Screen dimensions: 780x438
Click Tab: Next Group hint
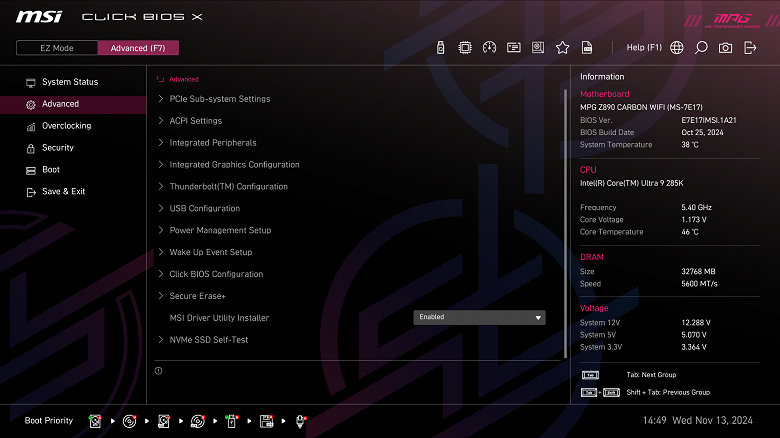pos(651,375)
